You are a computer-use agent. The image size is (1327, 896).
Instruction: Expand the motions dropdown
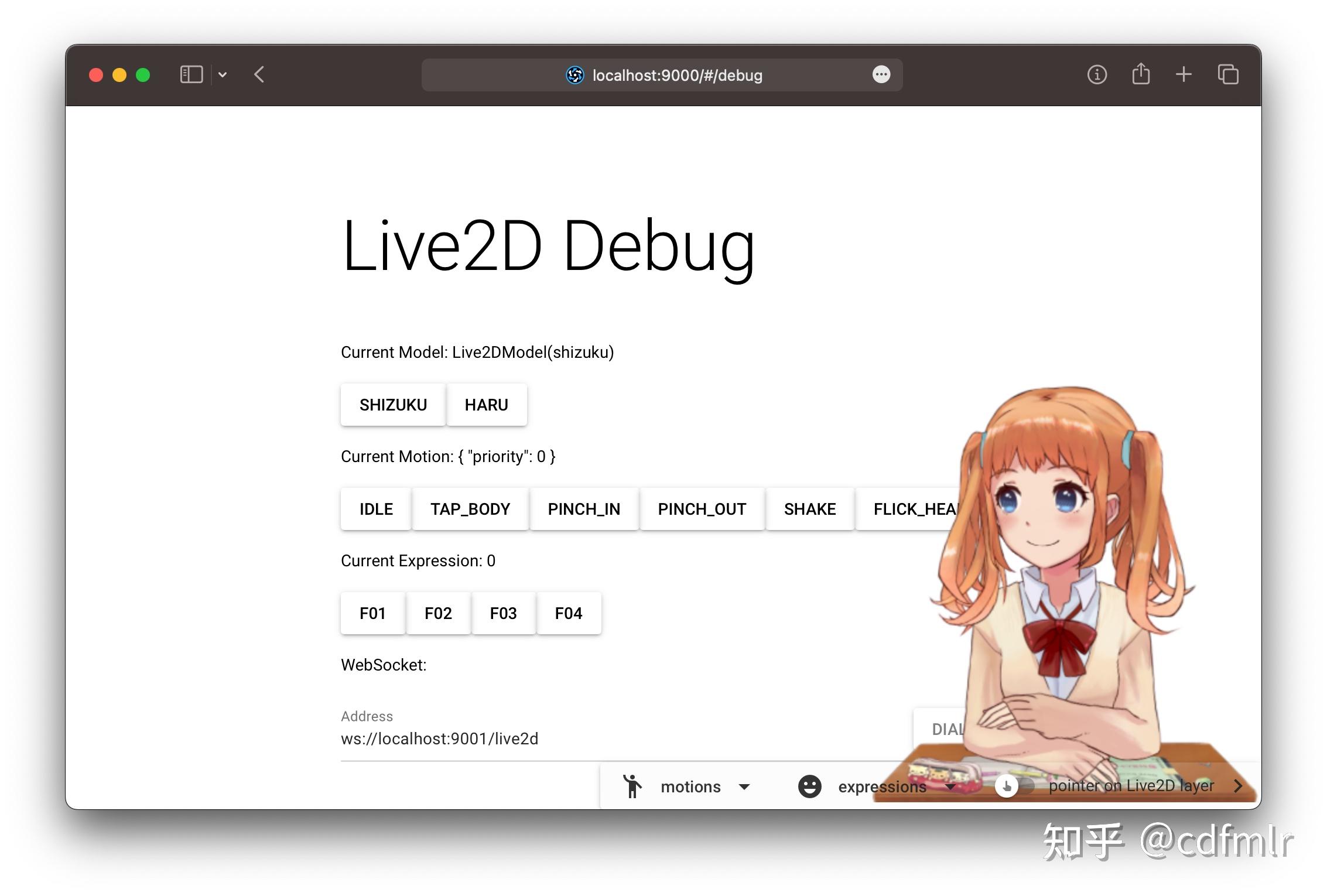point(744,786)
